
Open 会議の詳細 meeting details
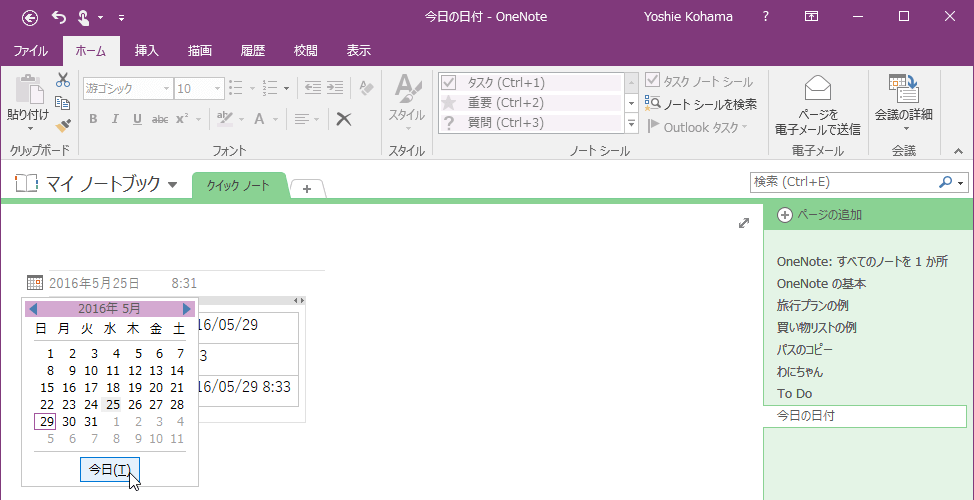(x=904, y=103)
